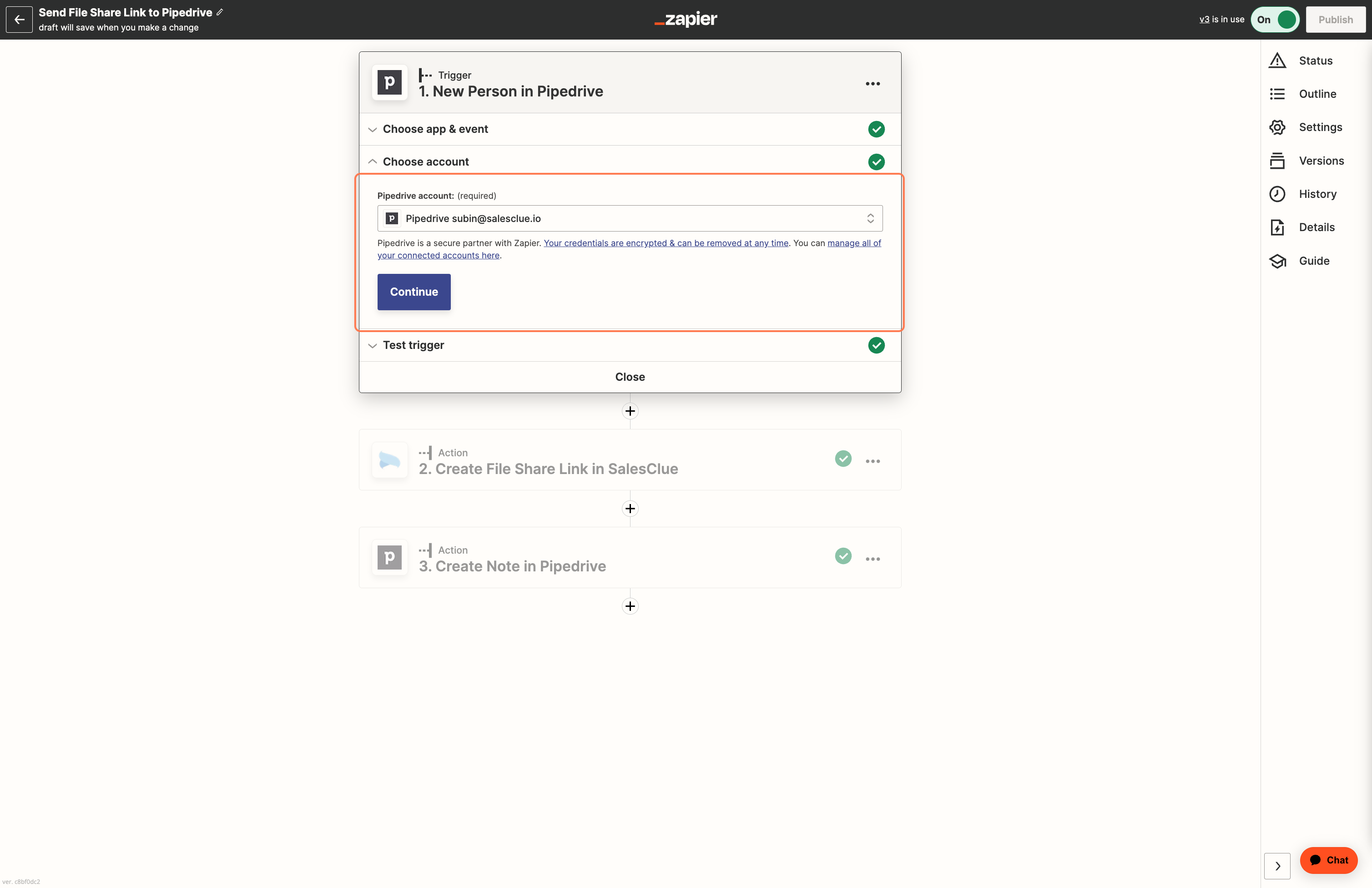Edit Zap title with the pencil icon
Viewport: 1372px width, 888px height.
(x=220, y=12)
